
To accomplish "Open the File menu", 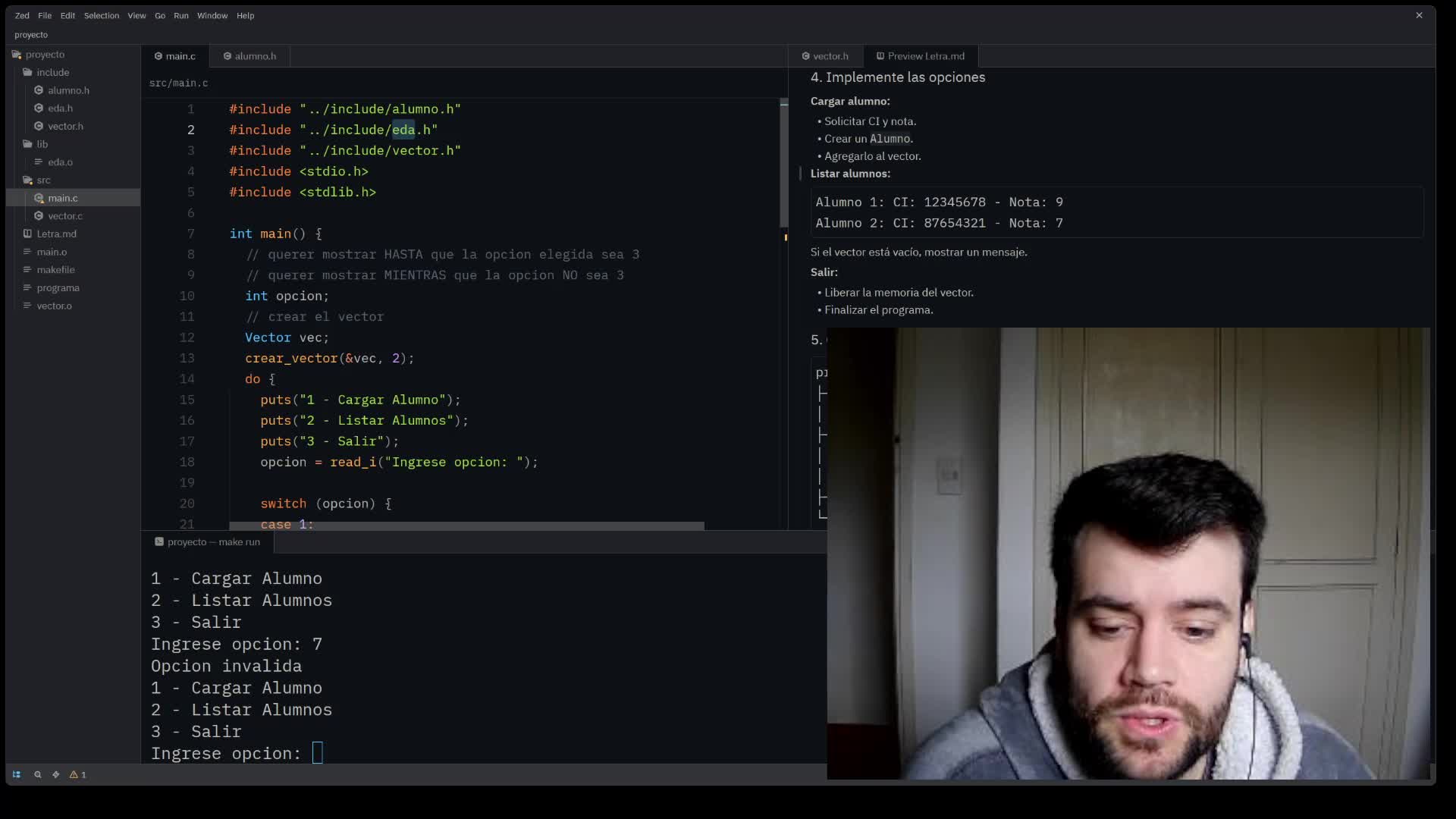I will (45, 15).
